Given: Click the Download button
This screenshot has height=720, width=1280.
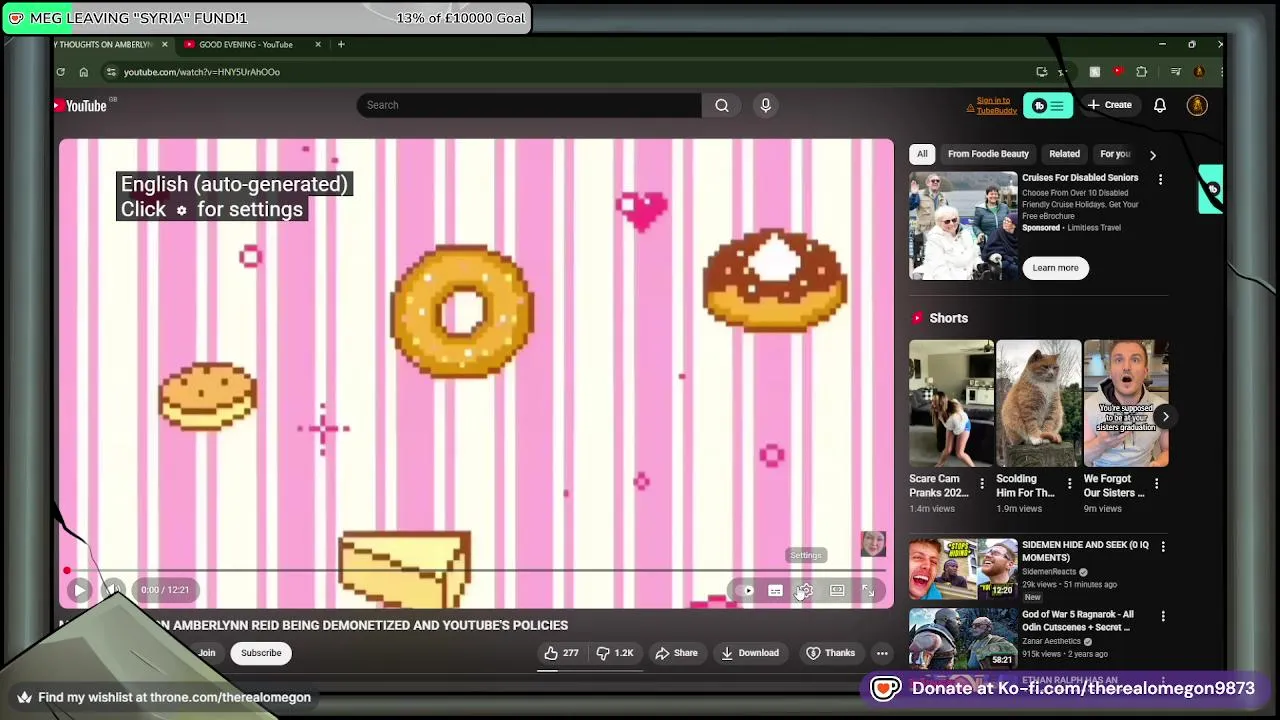Looking at the screenshot, I should (x=749, y=653).
